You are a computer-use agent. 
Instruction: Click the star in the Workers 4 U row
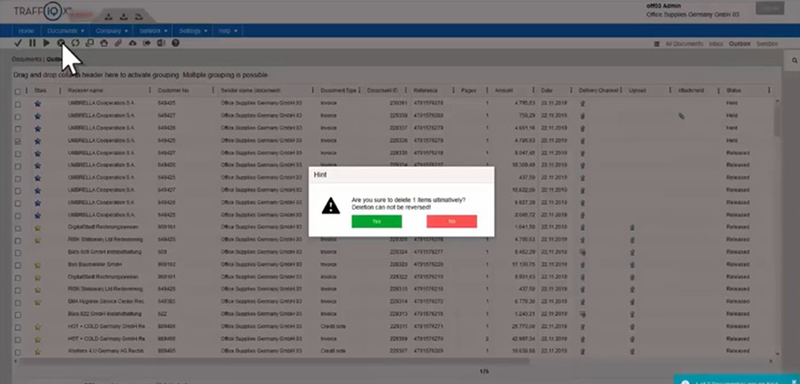point(37,352)
